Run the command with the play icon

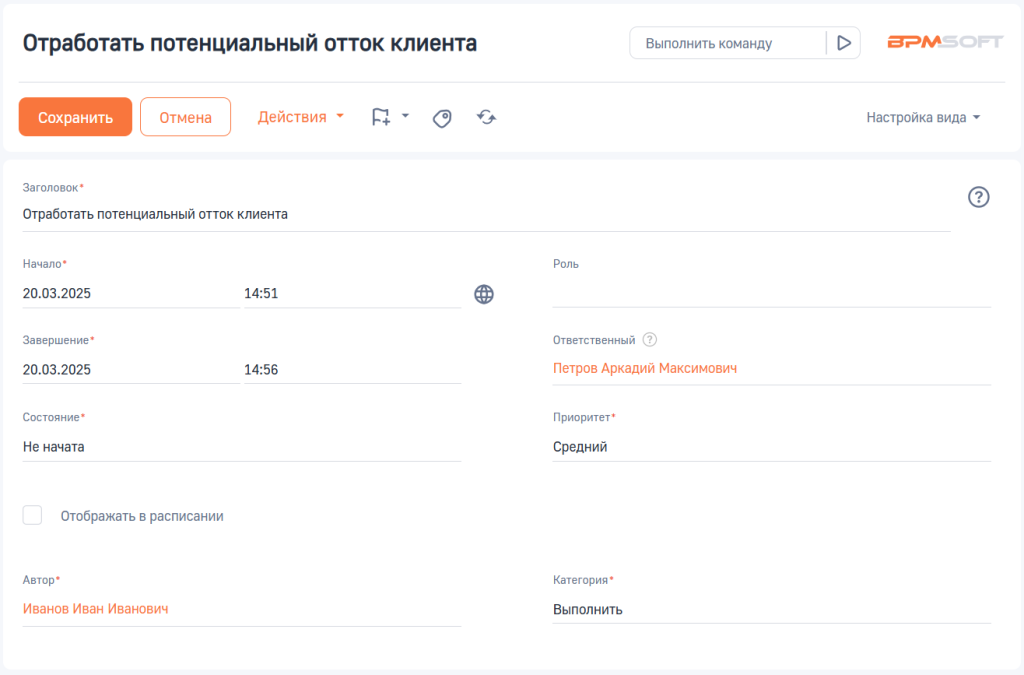[x=843, y=42]
